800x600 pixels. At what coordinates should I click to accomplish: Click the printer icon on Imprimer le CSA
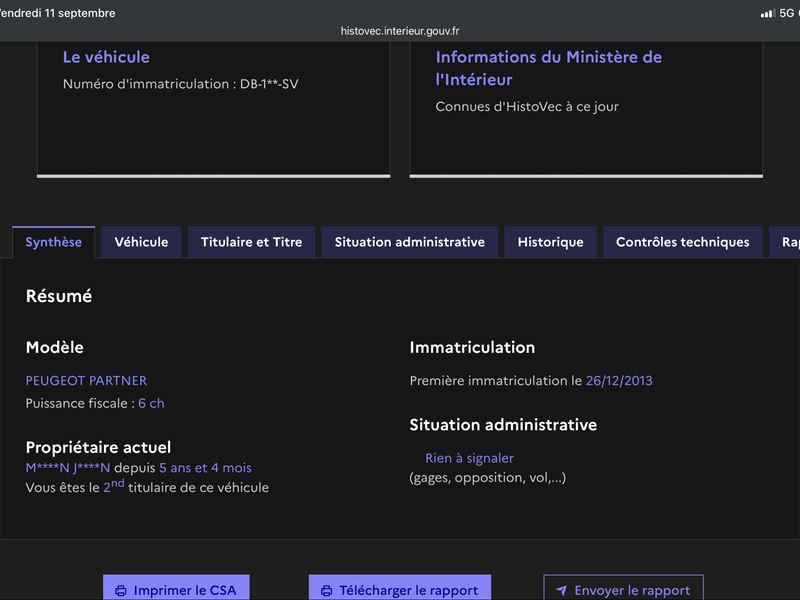[x=121, y=591]
